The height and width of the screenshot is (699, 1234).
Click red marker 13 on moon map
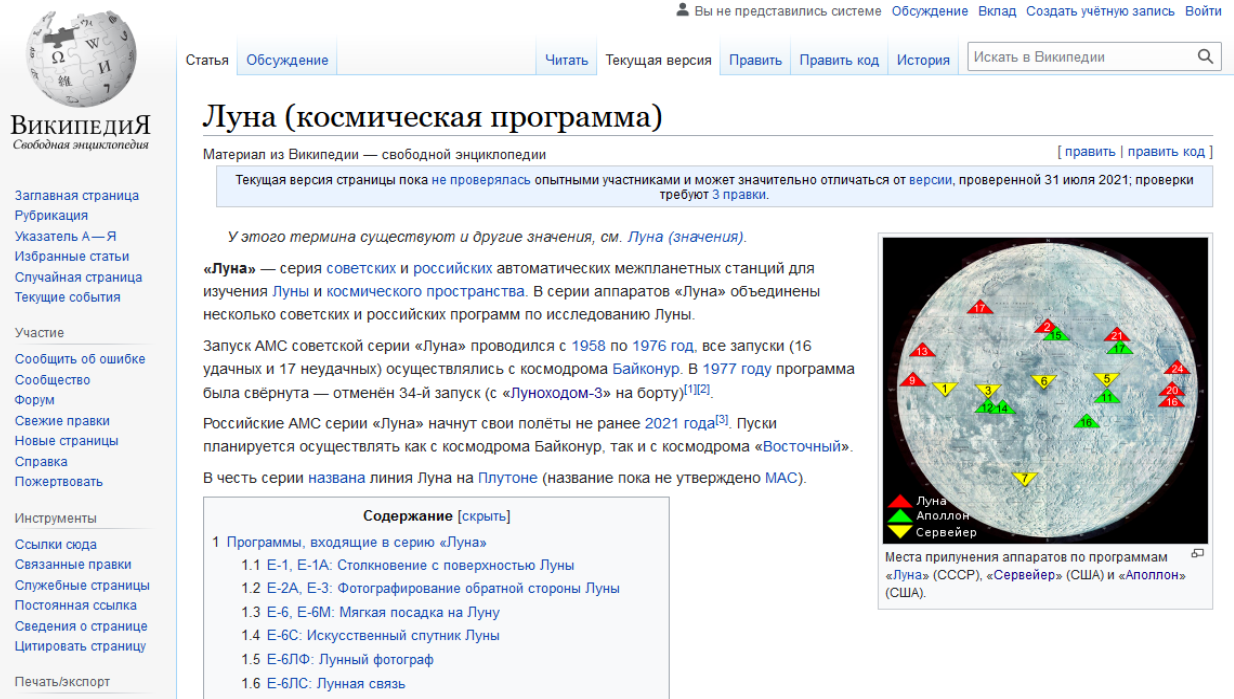922,350
